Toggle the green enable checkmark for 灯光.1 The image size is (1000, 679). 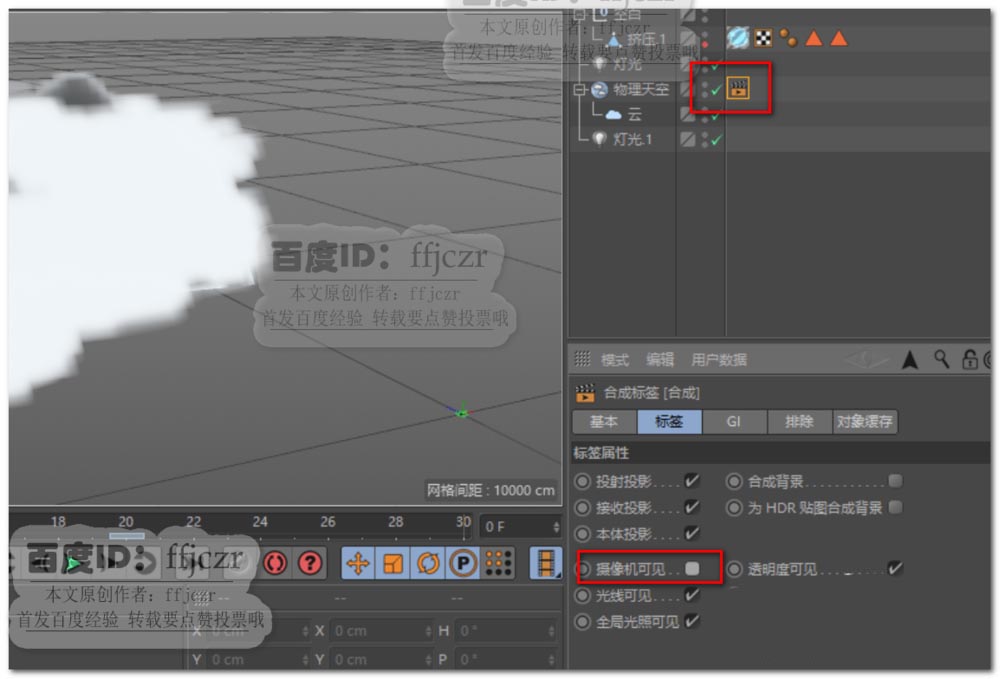tap(716, 140)
